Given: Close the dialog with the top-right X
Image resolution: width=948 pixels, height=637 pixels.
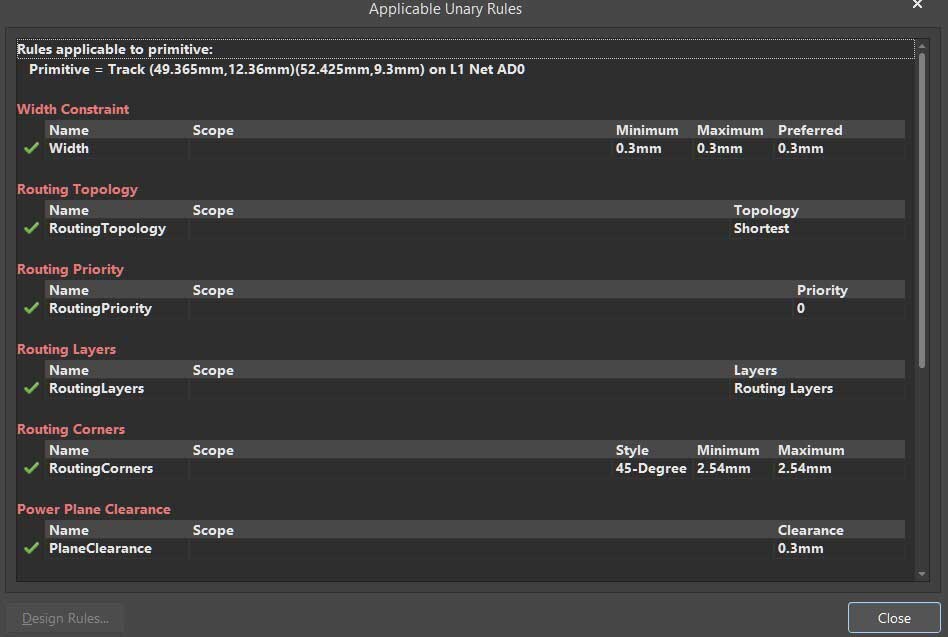Looking at the screenshot, I should [x=917, y=6].
